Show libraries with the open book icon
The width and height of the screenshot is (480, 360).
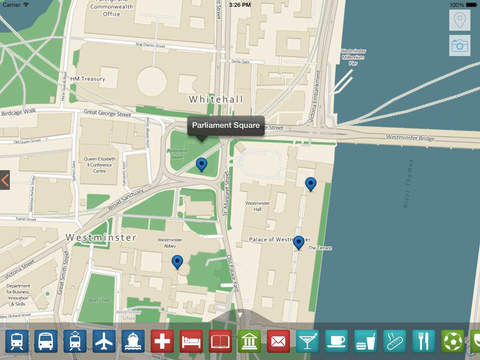(x=220, y=341)
